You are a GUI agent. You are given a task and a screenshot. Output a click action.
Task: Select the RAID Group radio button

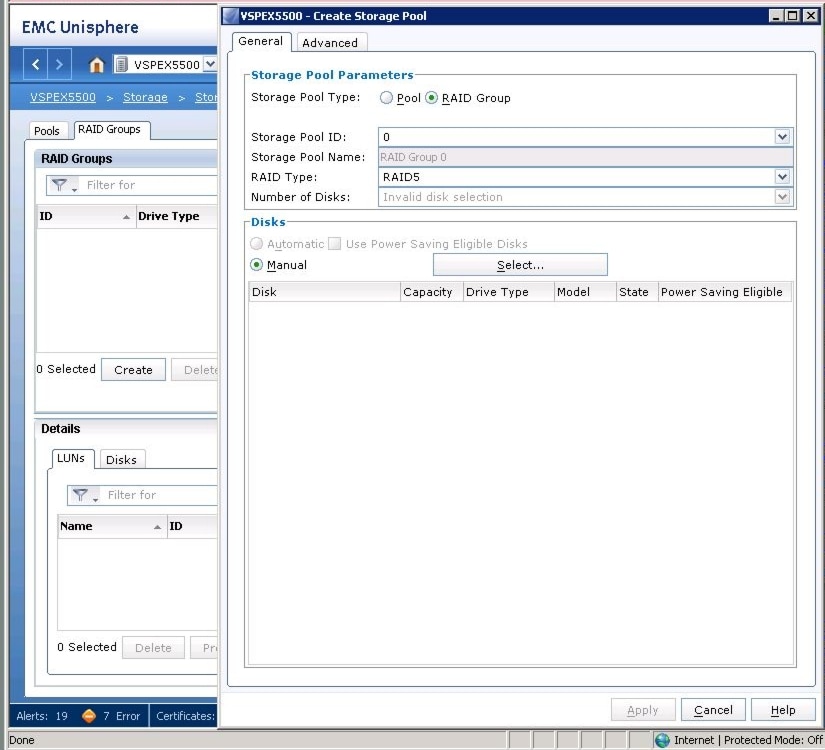(432, 98)
